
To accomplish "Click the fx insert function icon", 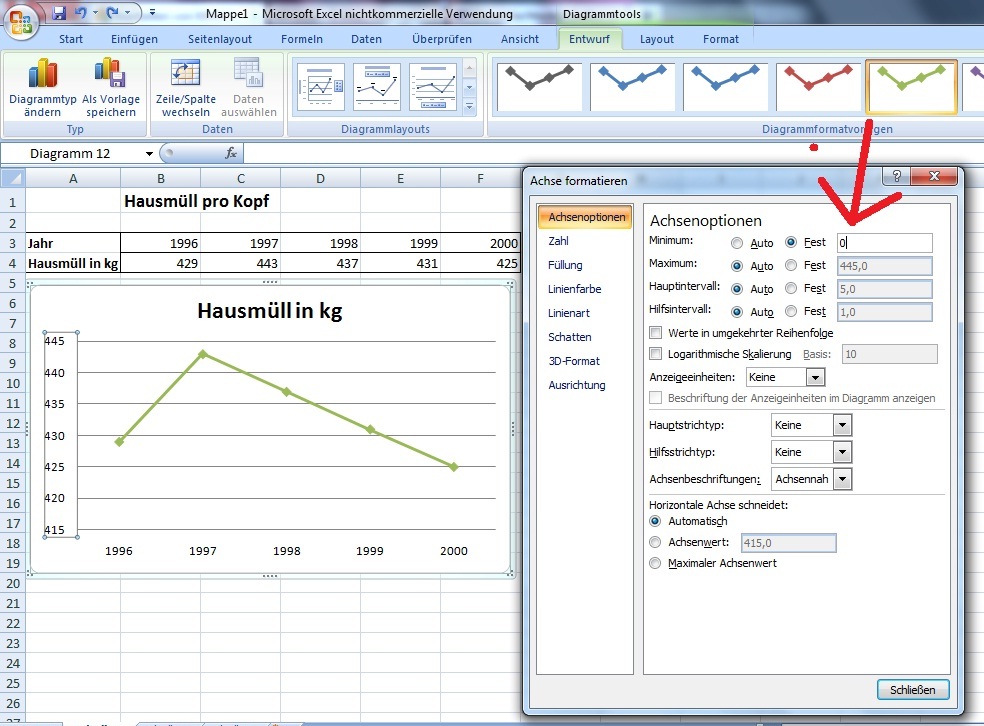I will coord(231,153).
